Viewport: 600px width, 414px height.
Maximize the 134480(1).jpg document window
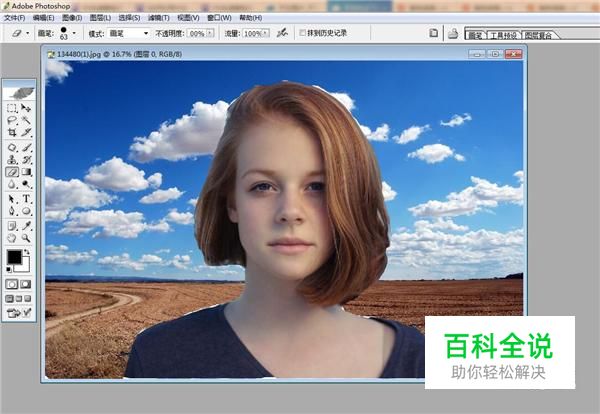click(x=495, y=54)
